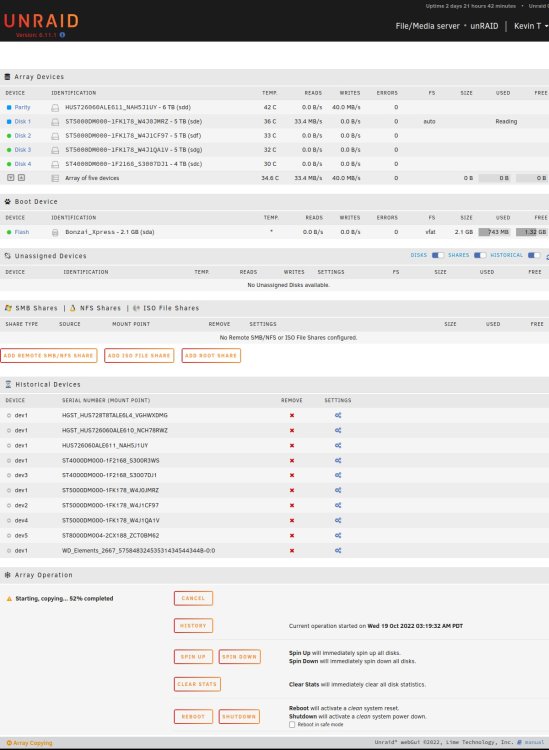The height and width of the screenshot is (750, 549).
Task: Click drive icon next to ST5000DM000 W4J1QA1V (sdg)
Action: (55, 150)
